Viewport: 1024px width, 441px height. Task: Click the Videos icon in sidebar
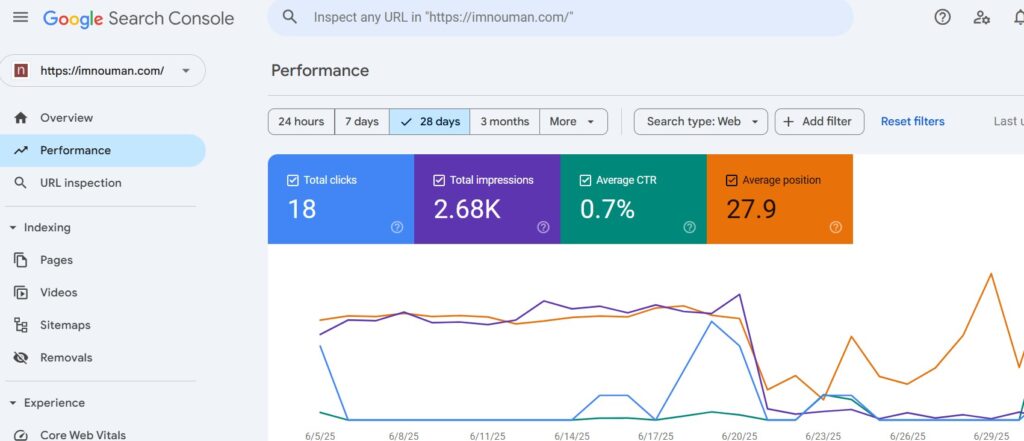pyautogui.click(x=21, y=293)
